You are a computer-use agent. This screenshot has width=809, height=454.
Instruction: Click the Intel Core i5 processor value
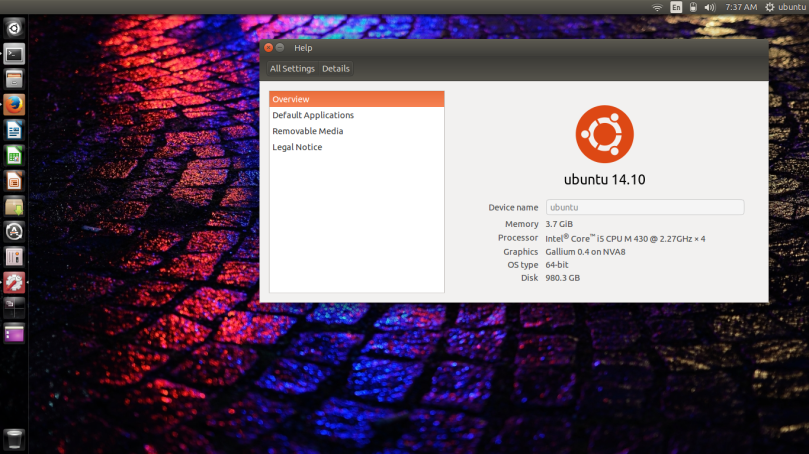(625, 238)
